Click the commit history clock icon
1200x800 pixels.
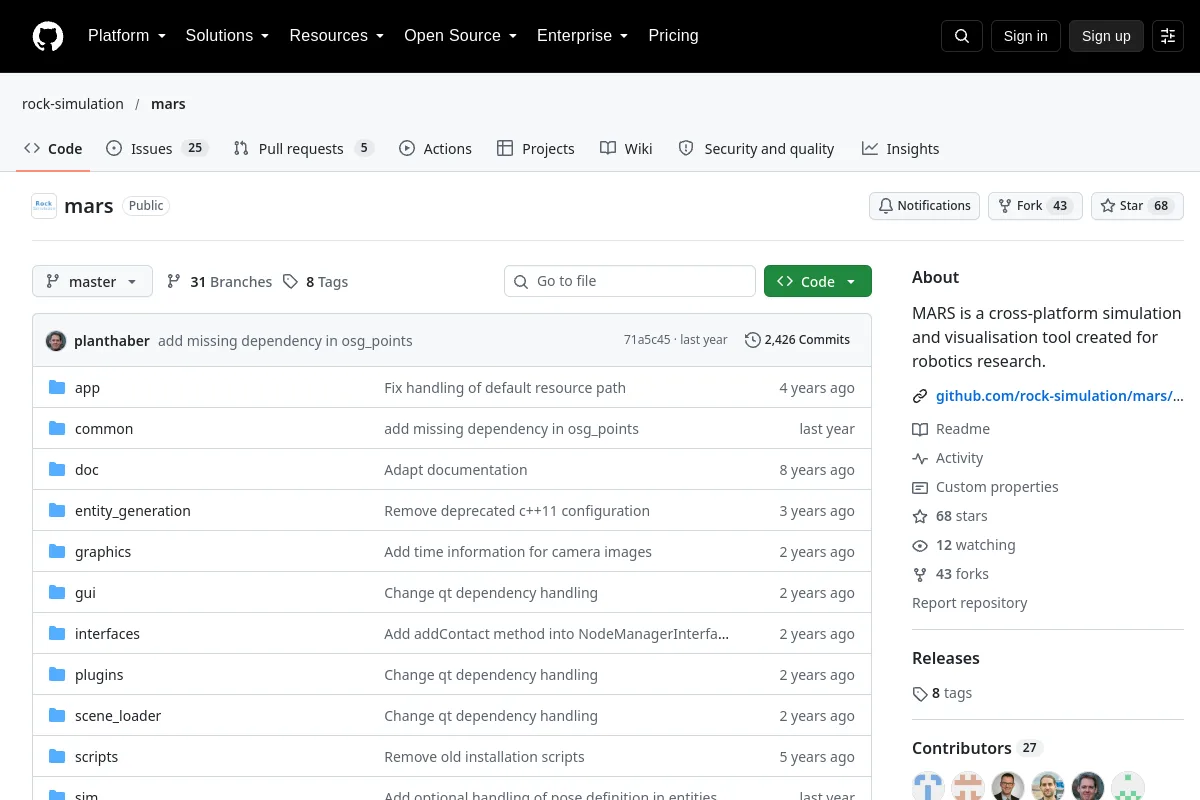[752, 340]
